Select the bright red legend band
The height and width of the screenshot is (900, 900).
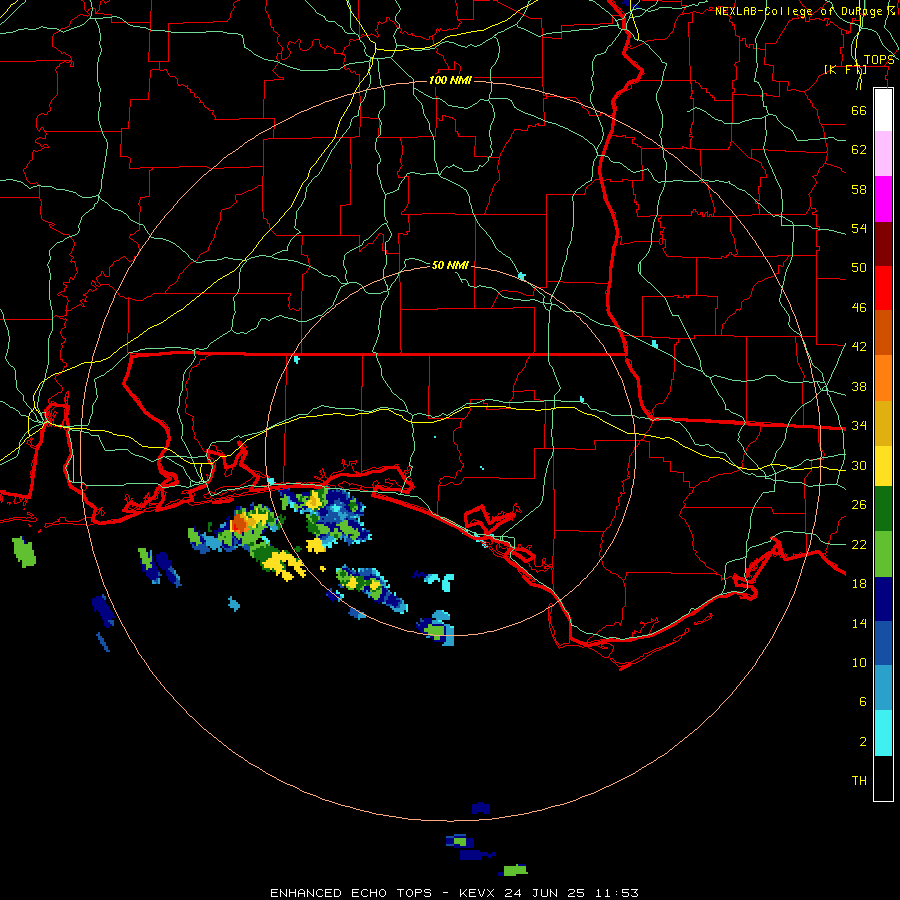pyautogui.click(x=883, y=288)
